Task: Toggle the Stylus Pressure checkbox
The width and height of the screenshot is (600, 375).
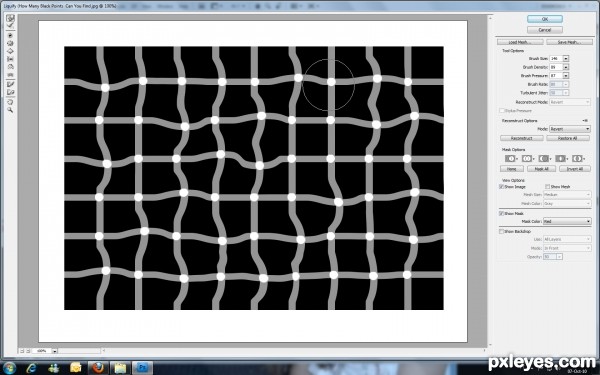Action: [x=501, y=111]
